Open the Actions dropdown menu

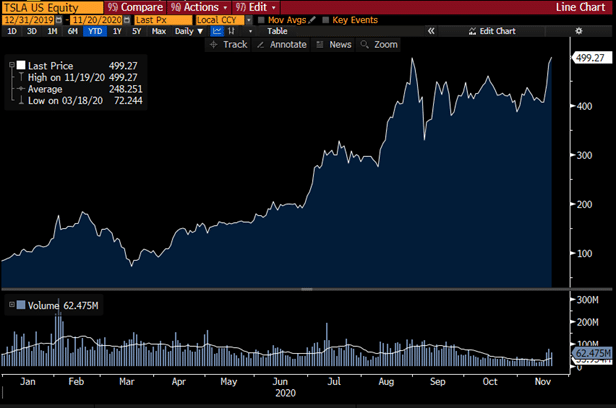click(x=199, y=7)
